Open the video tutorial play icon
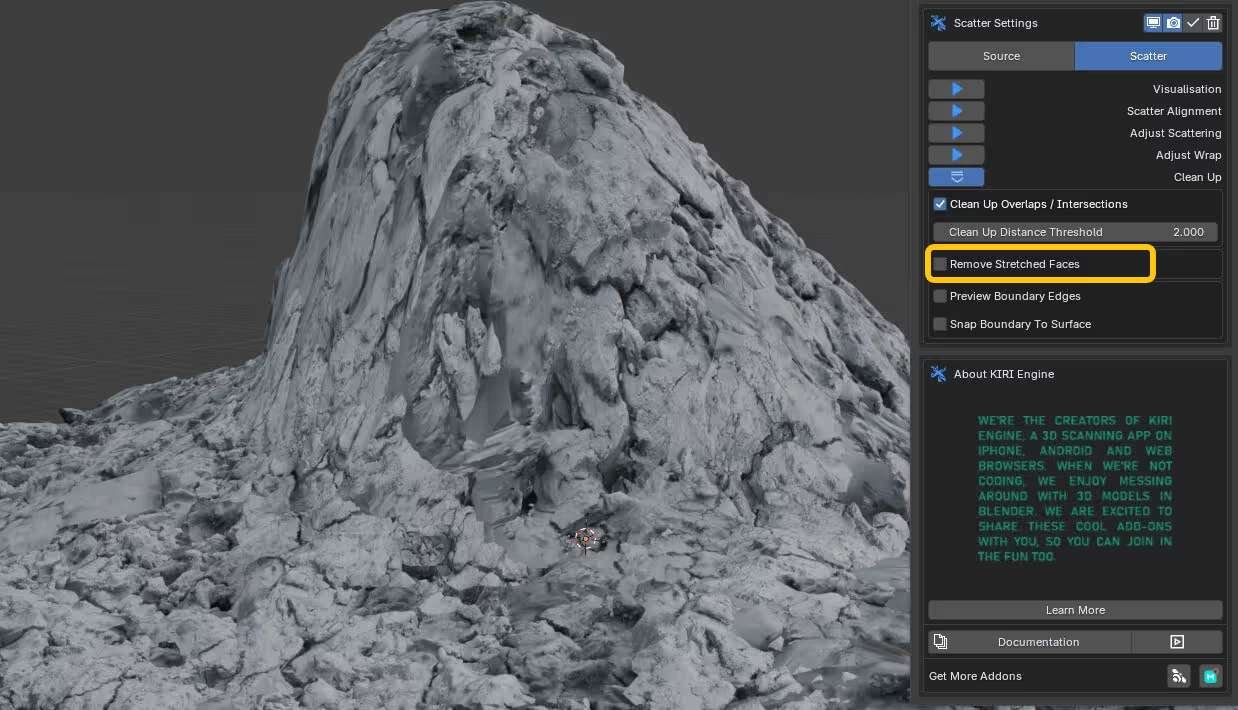The image size is (1238, 710). [x=1177, y=642]
